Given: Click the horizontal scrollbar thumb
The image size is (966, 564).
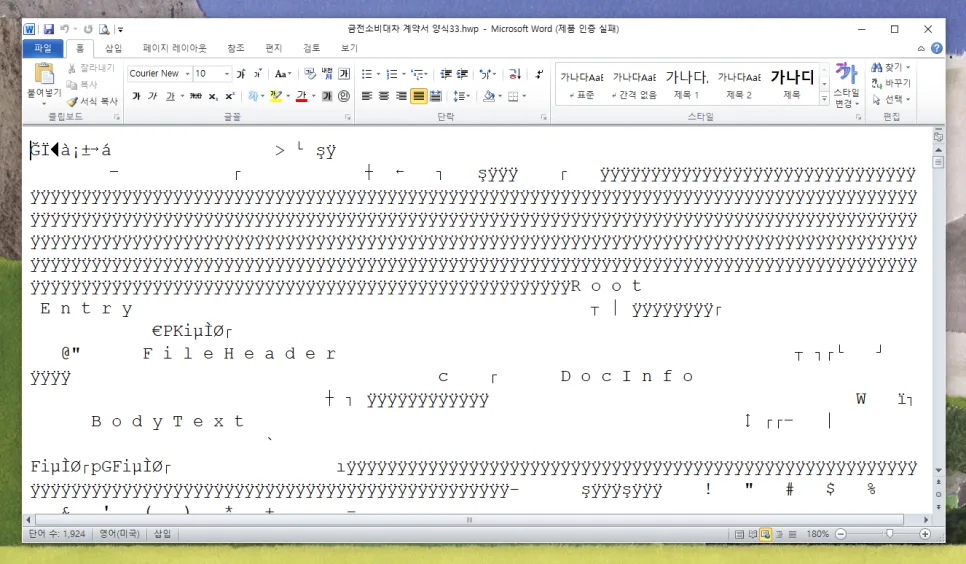Looking at the screenshot, I should pos(469,520).
